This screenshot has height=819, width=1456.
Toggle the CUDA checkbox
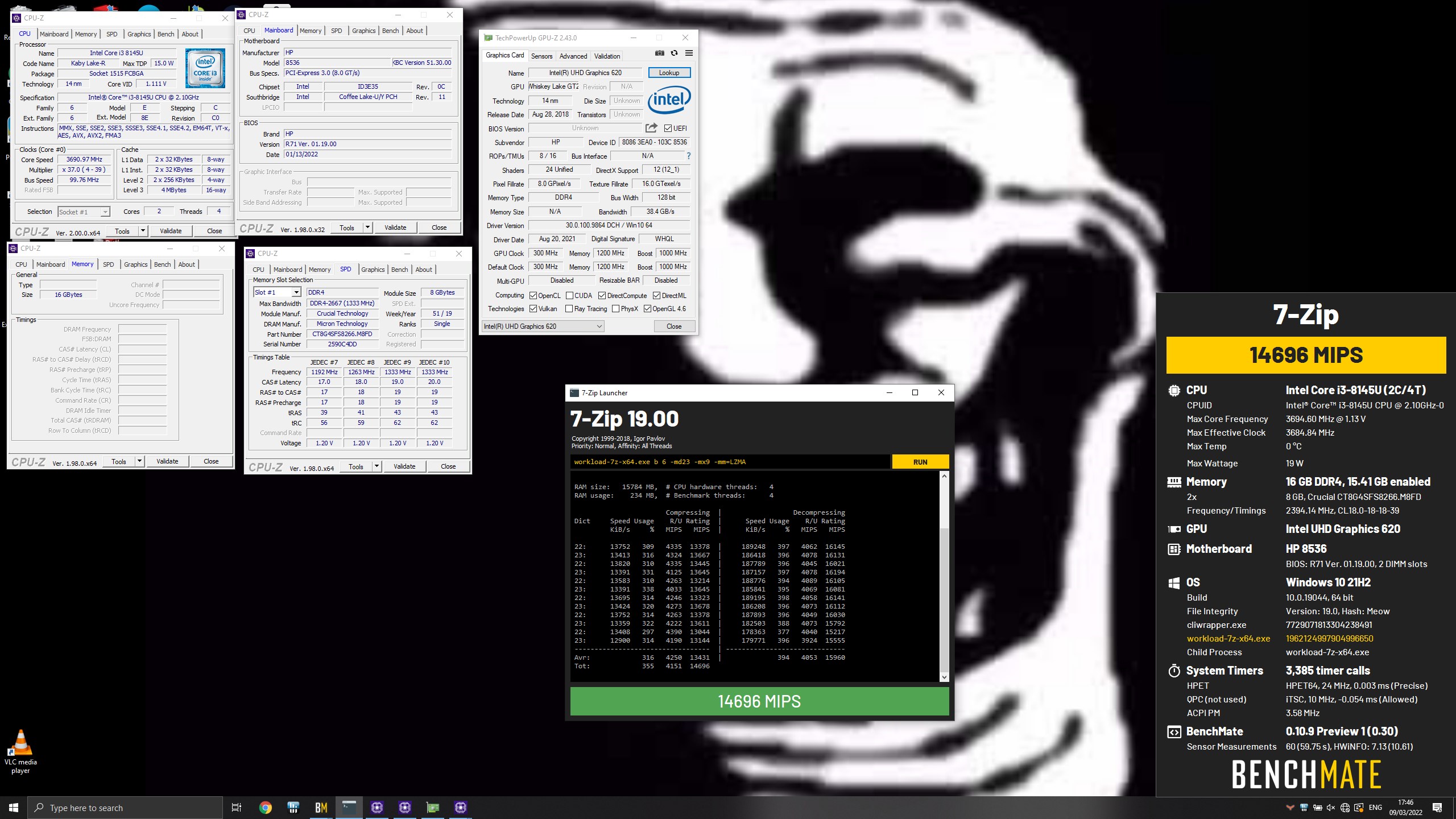pos(569,296)
